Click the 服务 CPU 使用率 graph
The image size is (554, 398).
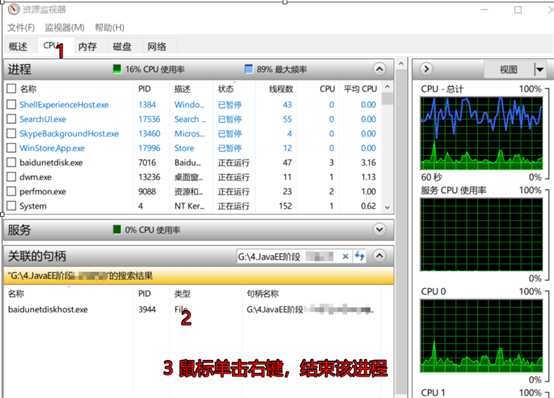481,234
